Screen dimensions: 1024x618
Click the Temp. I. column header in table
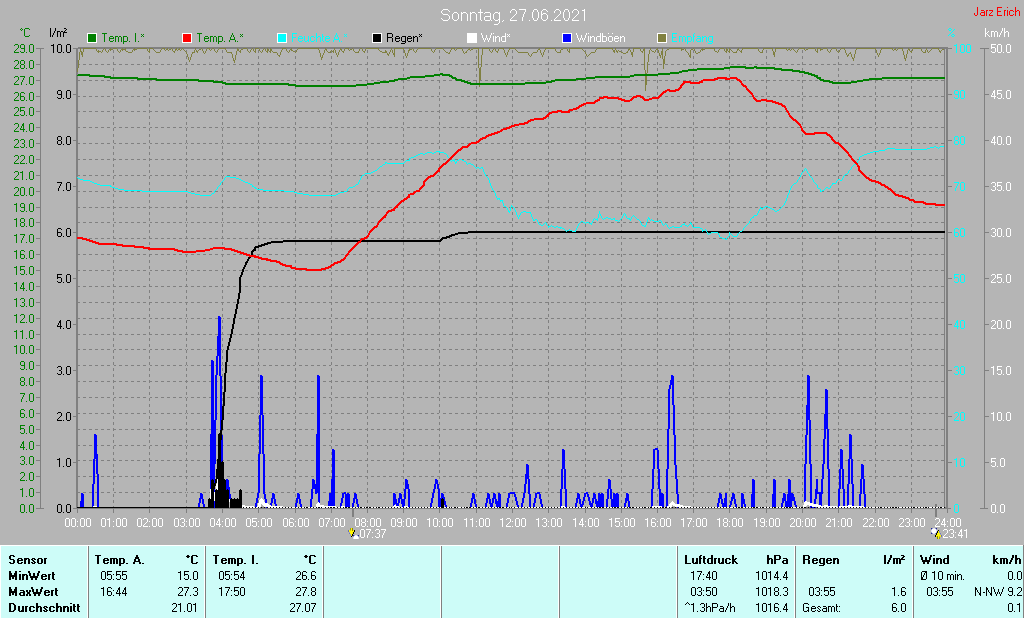tap(236, 560)
